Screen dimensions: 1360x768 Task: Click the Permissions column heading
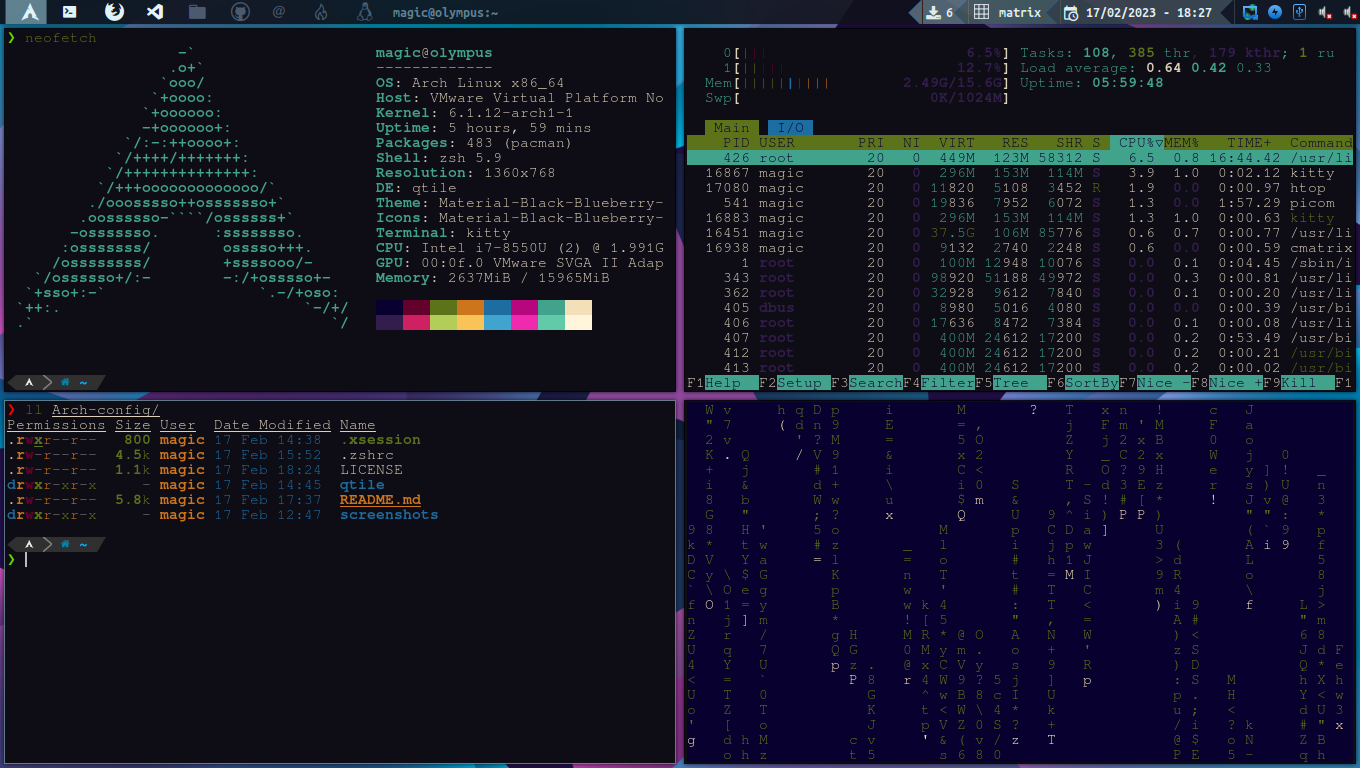coord(56,425)
